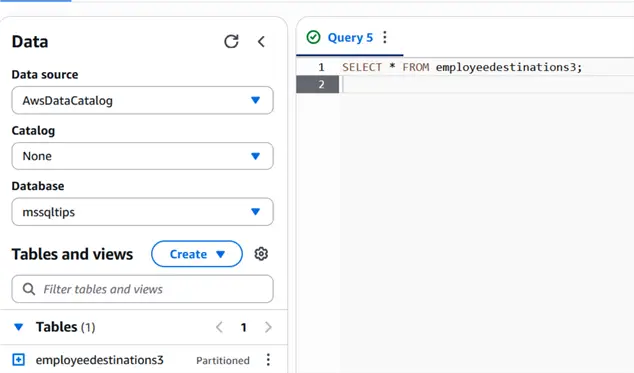Collapse the Data side panel
Image resolution: width=634 pixels, height=373 pixels.
pyautogui.click(x=261, y=41)
